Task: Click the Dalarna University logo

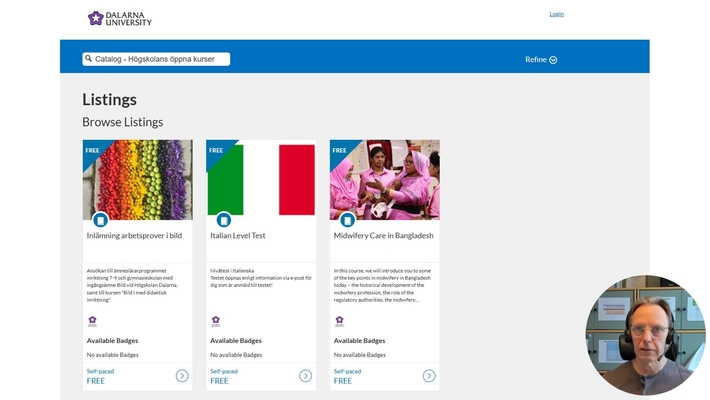Action: point(120,18)
